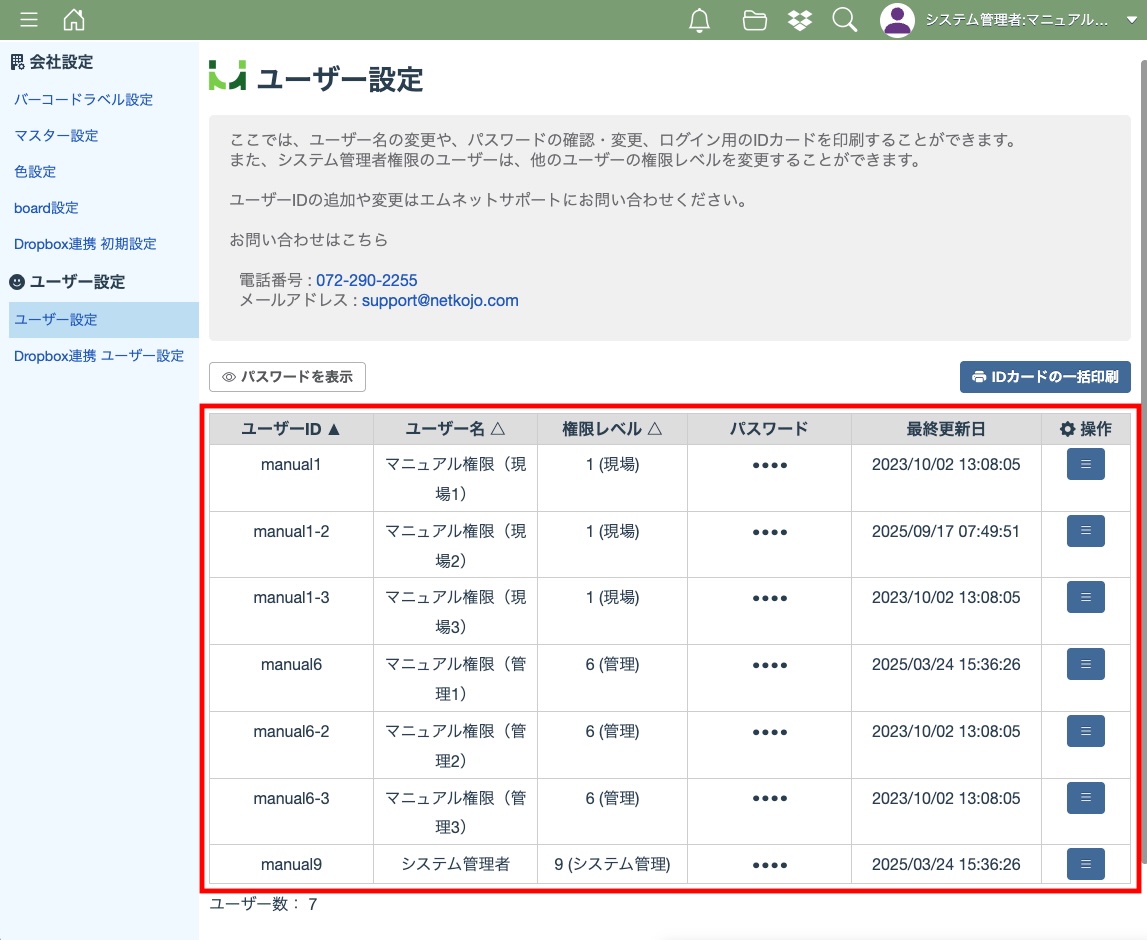Screen dimensions: 1147x940
Task: Go to home via house icon
Action: (x=74, y=20)
